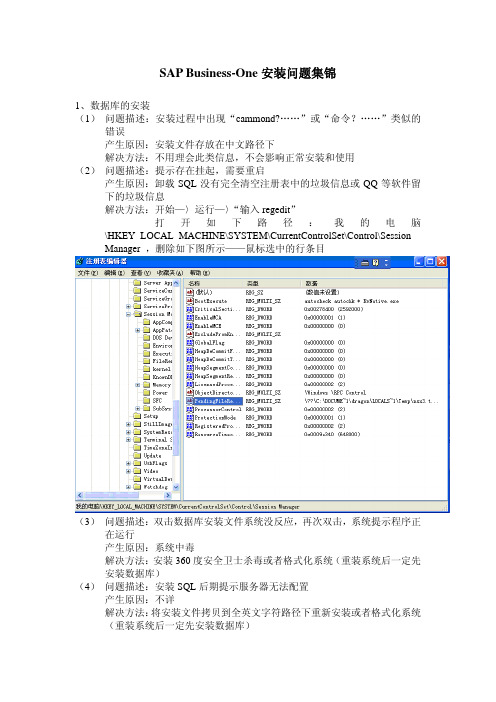Select the DOS De... tree key
This screenshot has width=496, height=702.
162,338
